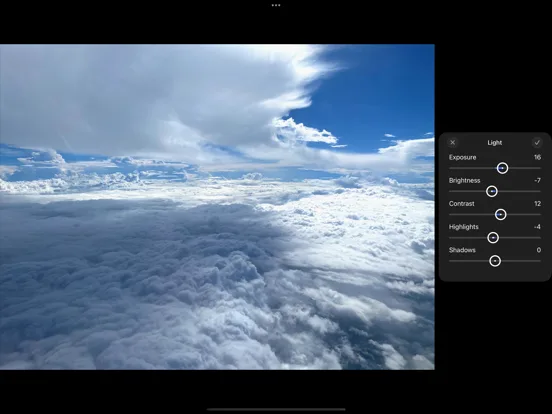Click the Highlights slider handle
The image size is (552, 414).
493,238
